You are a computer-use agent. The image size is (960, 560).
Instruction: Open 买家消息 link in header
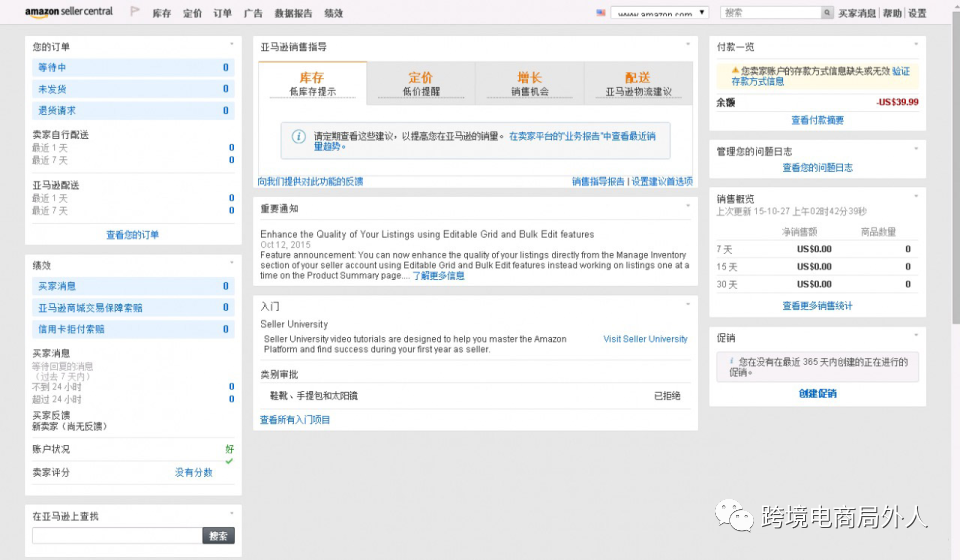[x=857, y=13]
